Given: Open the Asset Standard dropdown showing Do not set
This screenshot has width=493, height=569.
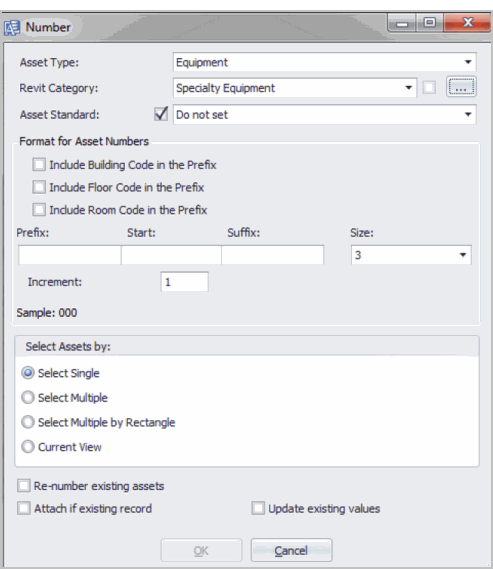Looking at the screenshot, I should (x=325, y=115).
